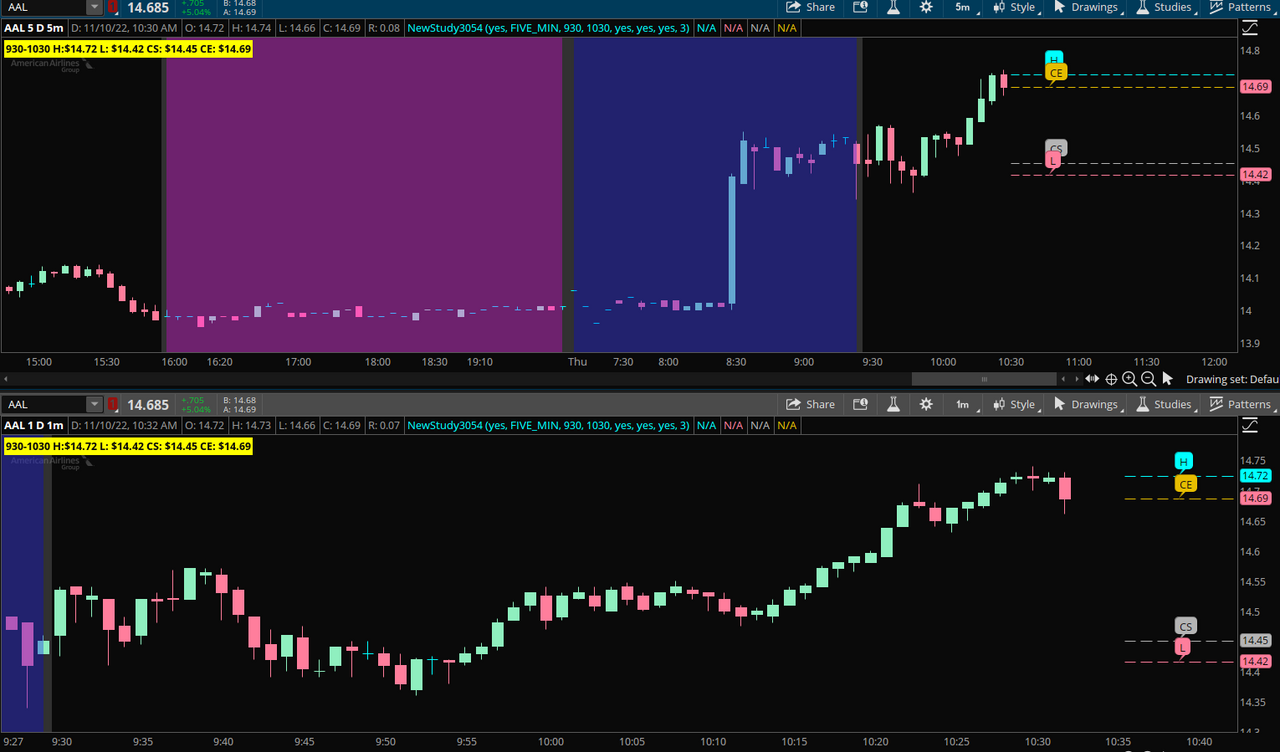The image size is (1280, 752).
Task: Click yellow 930-1030 label in lower chart
Action: tap(128, 445)
